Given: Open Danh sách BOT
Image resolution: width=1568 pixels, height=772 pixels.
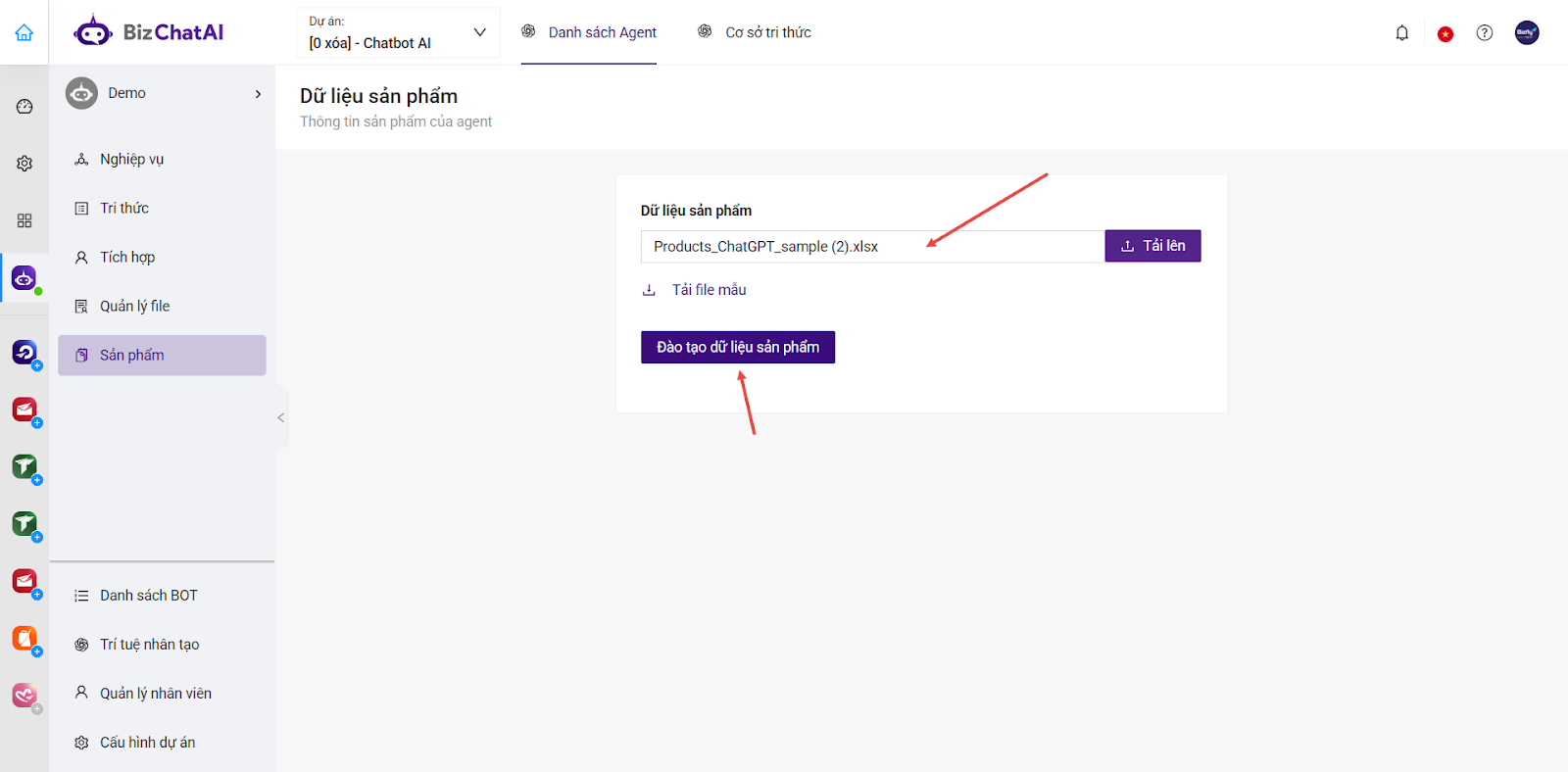Looking at the screenshot, I should click(162, 596).
